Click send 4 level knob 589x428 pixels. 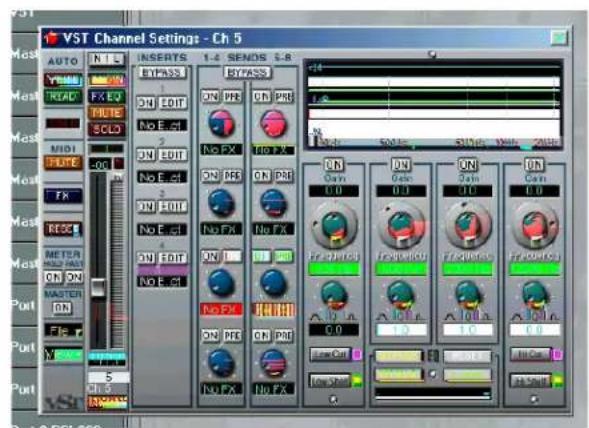point(221,363)
